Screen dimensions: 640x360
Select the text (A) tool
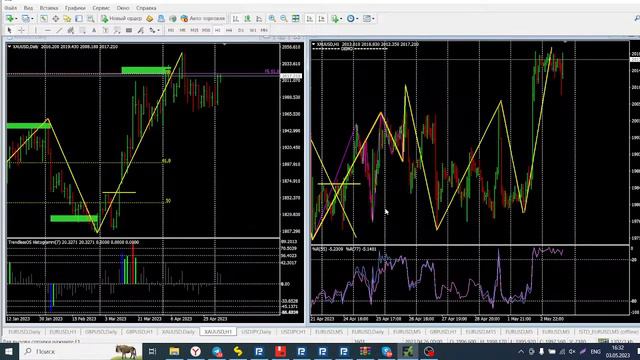94,30
